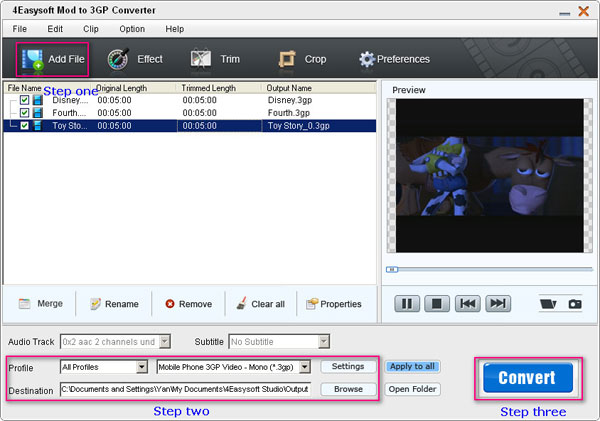Image resolution: width=600 pixels, height=421 pixels.
Task: Uncheck the Fourth file checkbox
Action: point(24,113)
